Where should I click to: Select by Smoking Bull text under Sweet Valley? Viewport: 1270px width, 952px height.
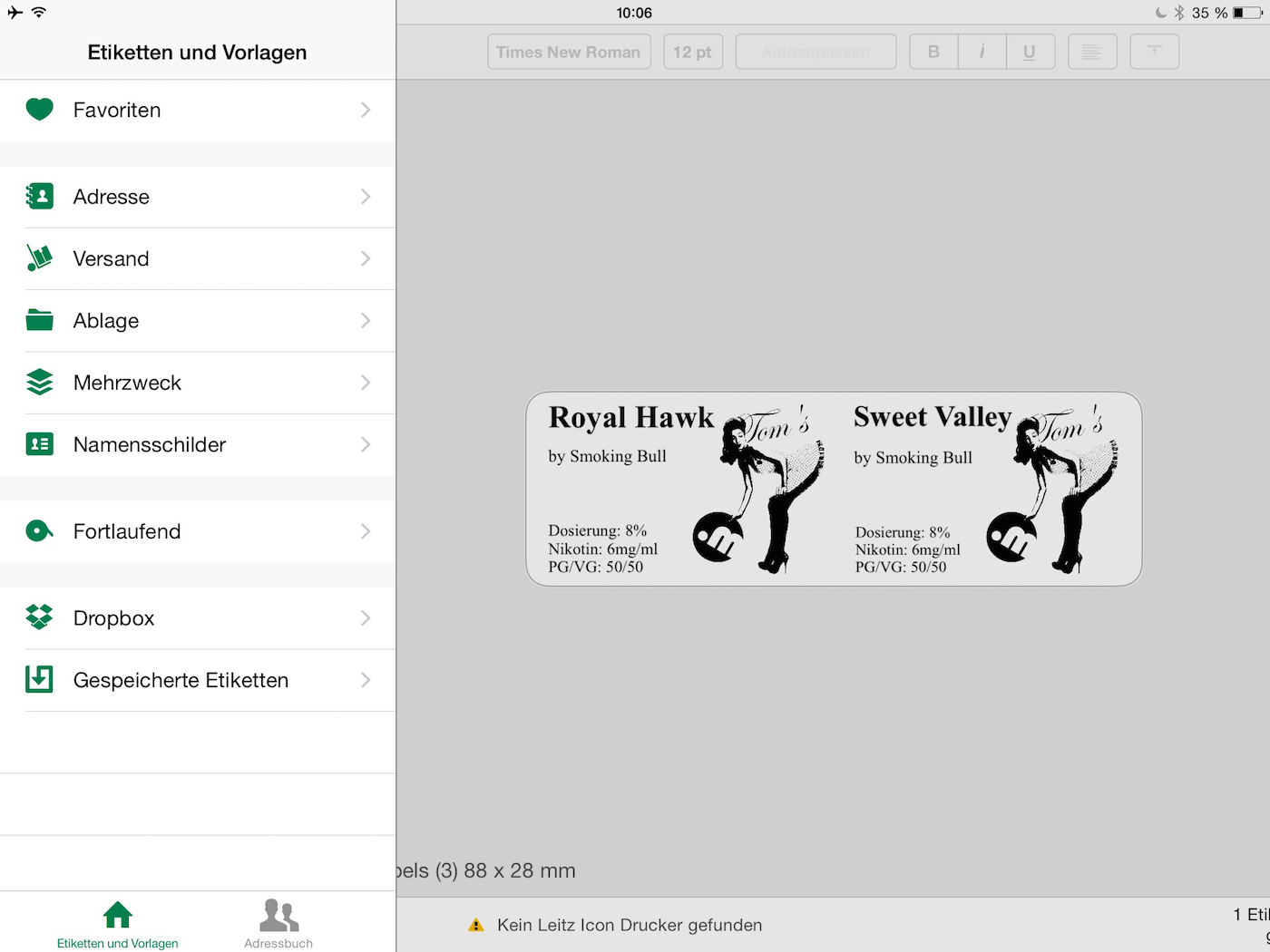[x=913, y=458]
